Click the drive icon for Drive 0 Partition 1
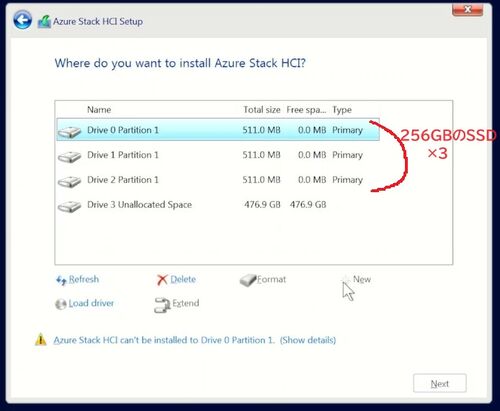 pos(69,132)
